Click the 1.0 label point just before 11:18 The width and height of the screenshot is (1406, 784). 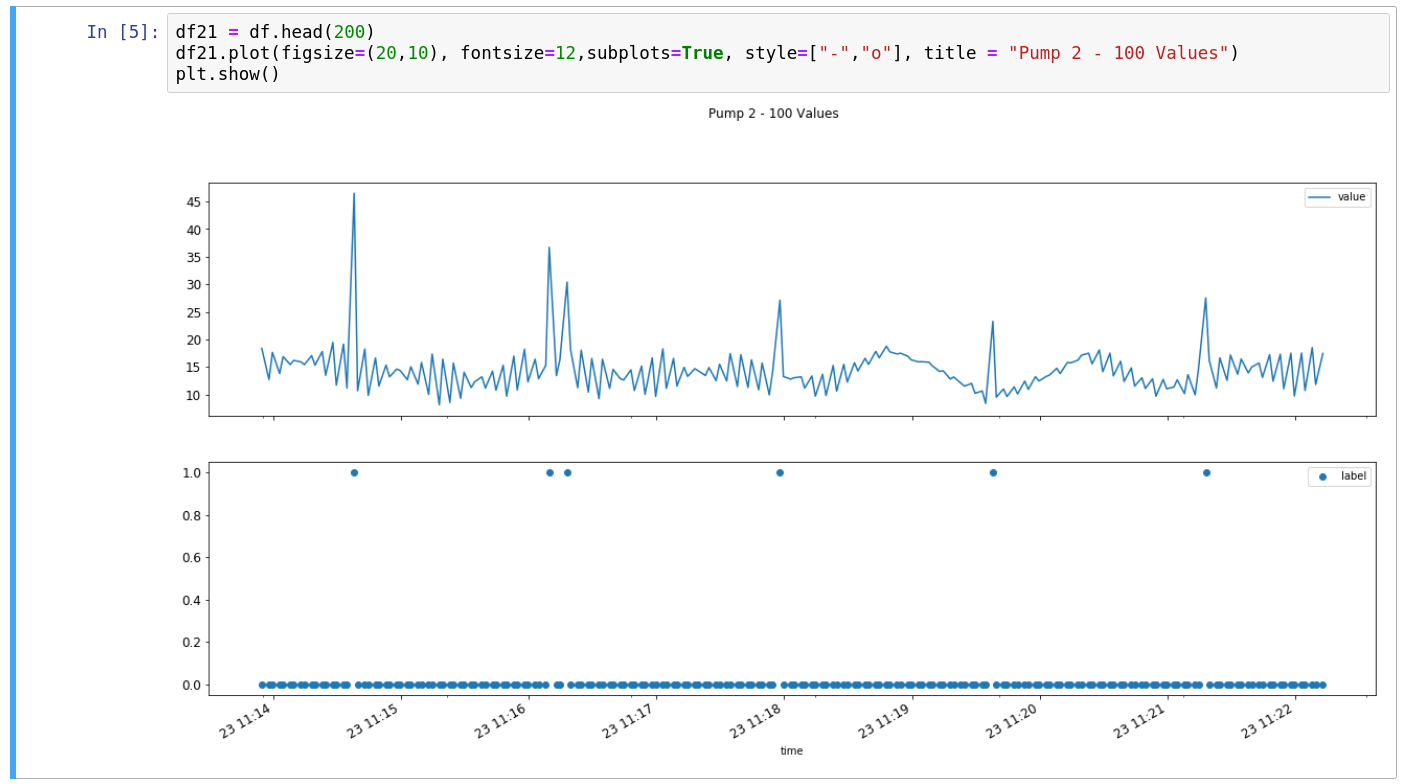(780, 472)
